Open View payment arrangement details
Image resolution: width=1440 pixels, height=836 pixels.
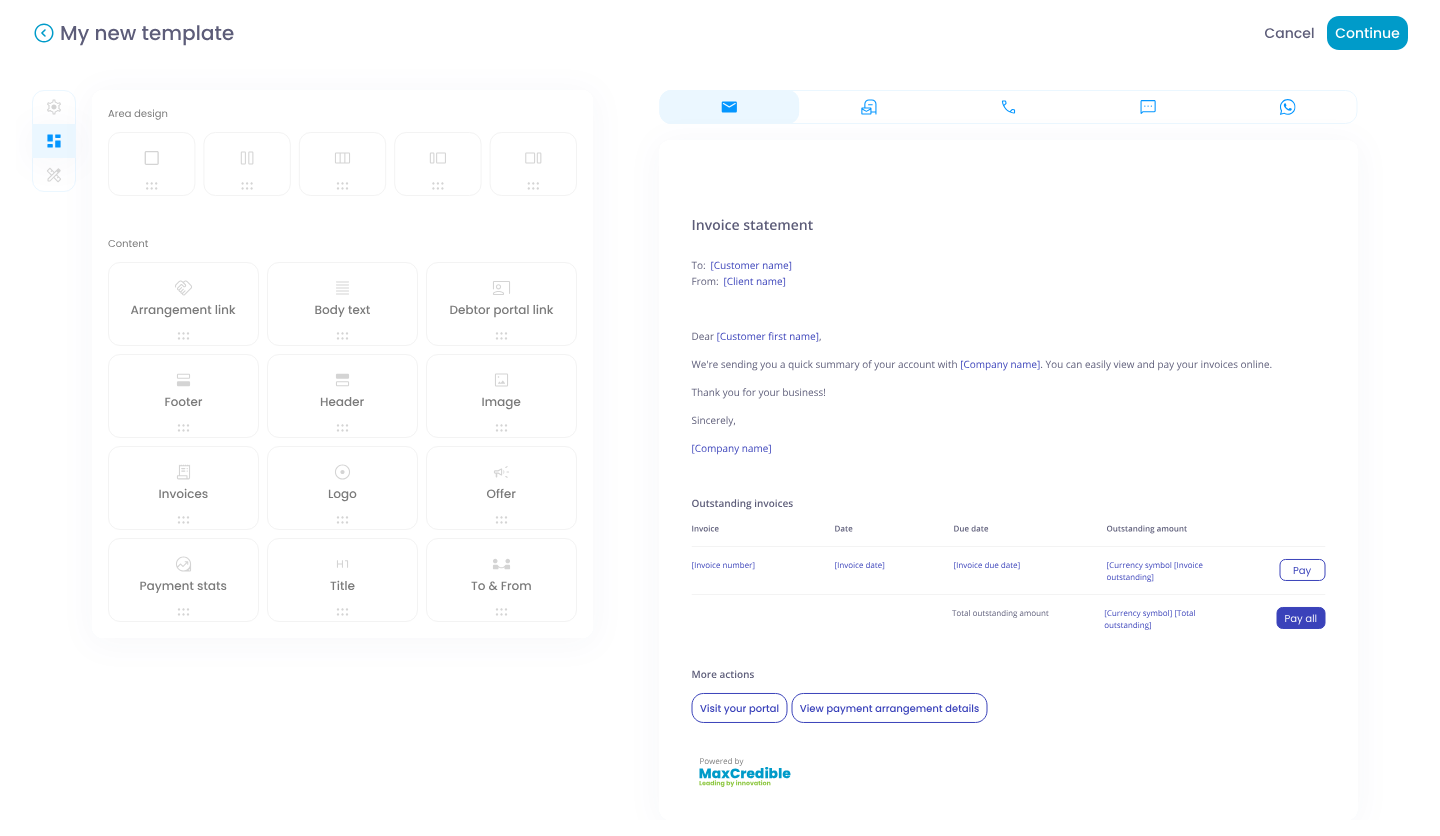(889, 708)
